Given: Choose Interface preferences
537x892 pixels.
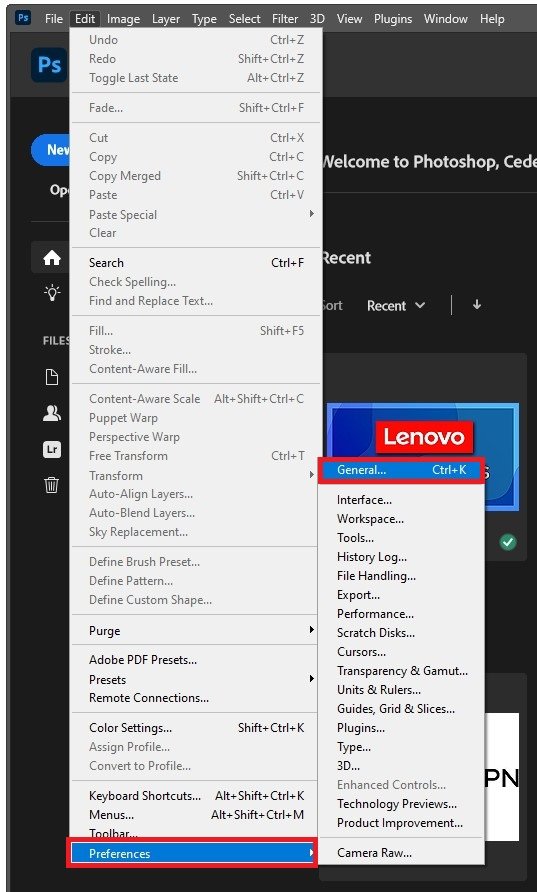Looking at the screenshot, I should point(402,500).
